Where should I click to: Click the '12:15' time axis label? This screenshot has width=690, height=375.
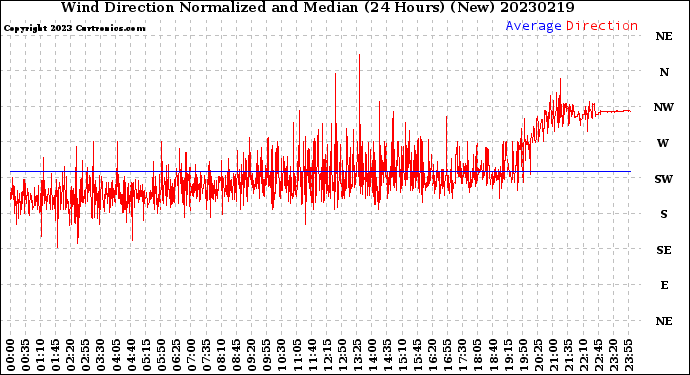(x=327, y=355)
